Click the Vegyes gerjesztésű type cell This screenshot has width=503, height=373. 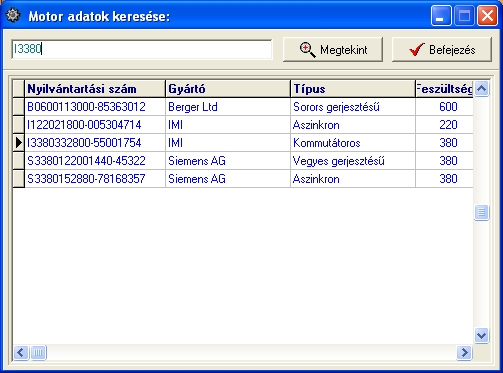(x=353, y=161)
